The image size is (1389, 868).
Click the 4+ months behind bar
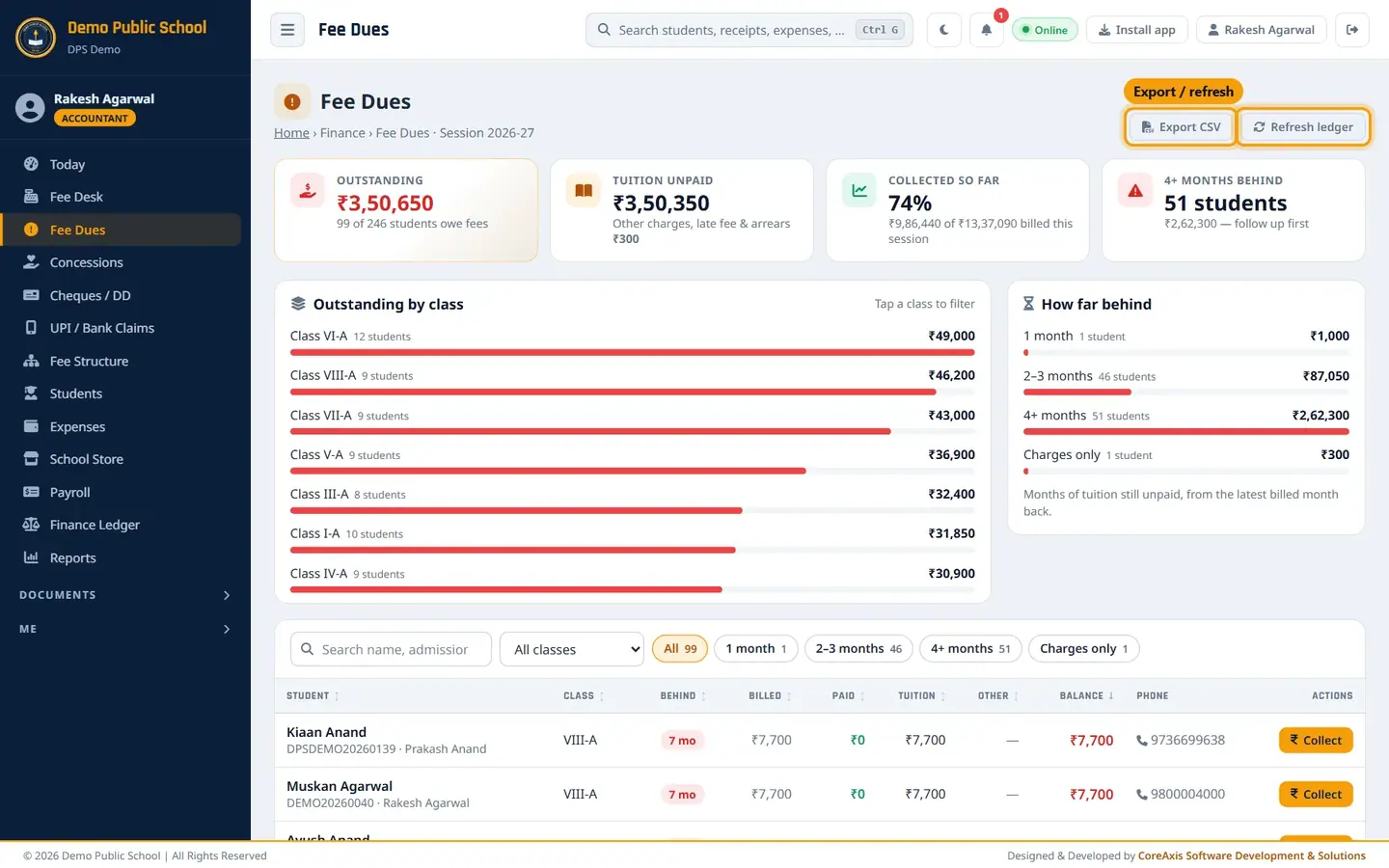[1186, 432]
